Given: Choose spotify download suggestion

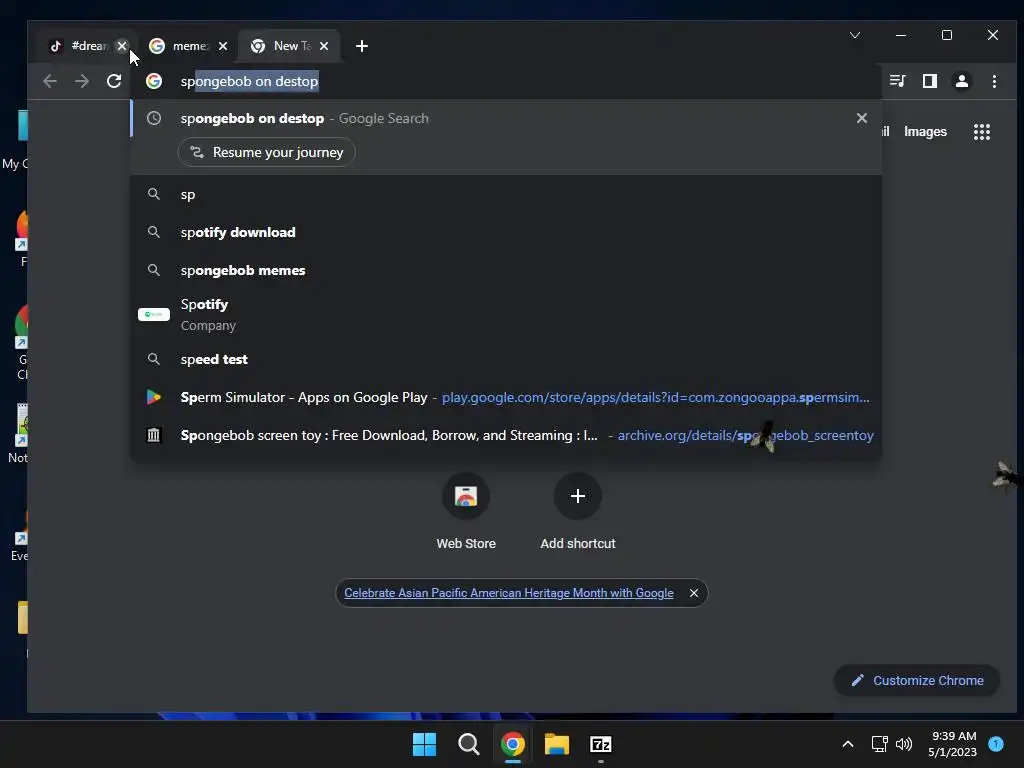Looking at the screenshot, I should tap(506, 232).
